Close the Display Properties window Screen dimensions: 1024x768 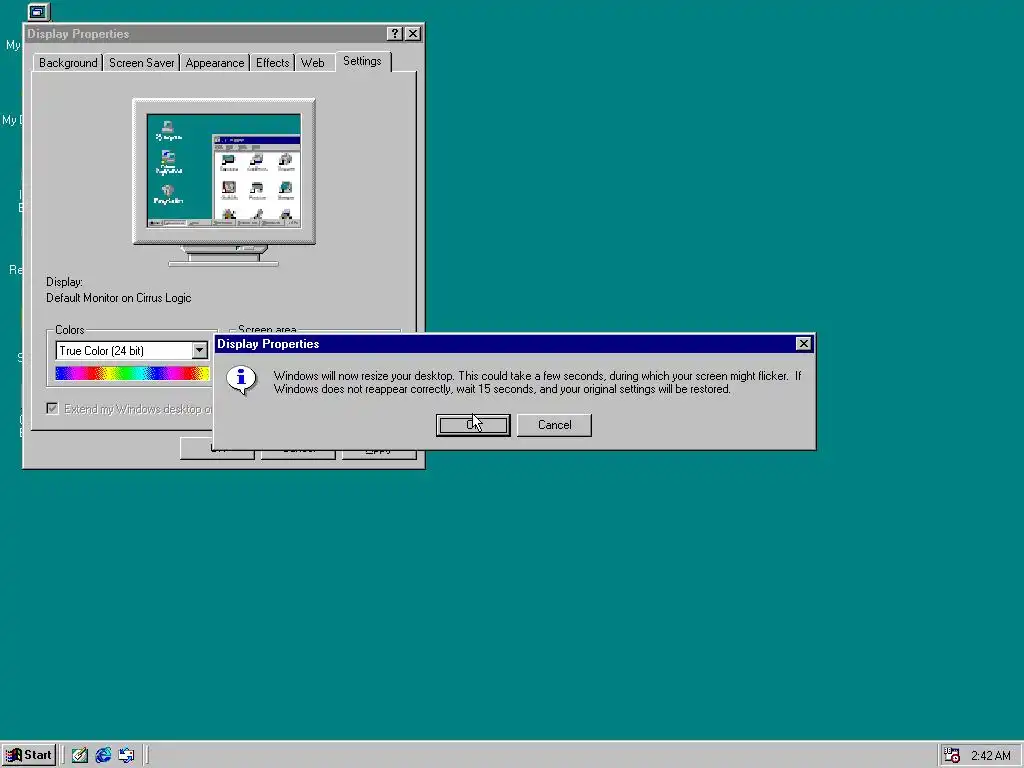click(x=413, y=34)
